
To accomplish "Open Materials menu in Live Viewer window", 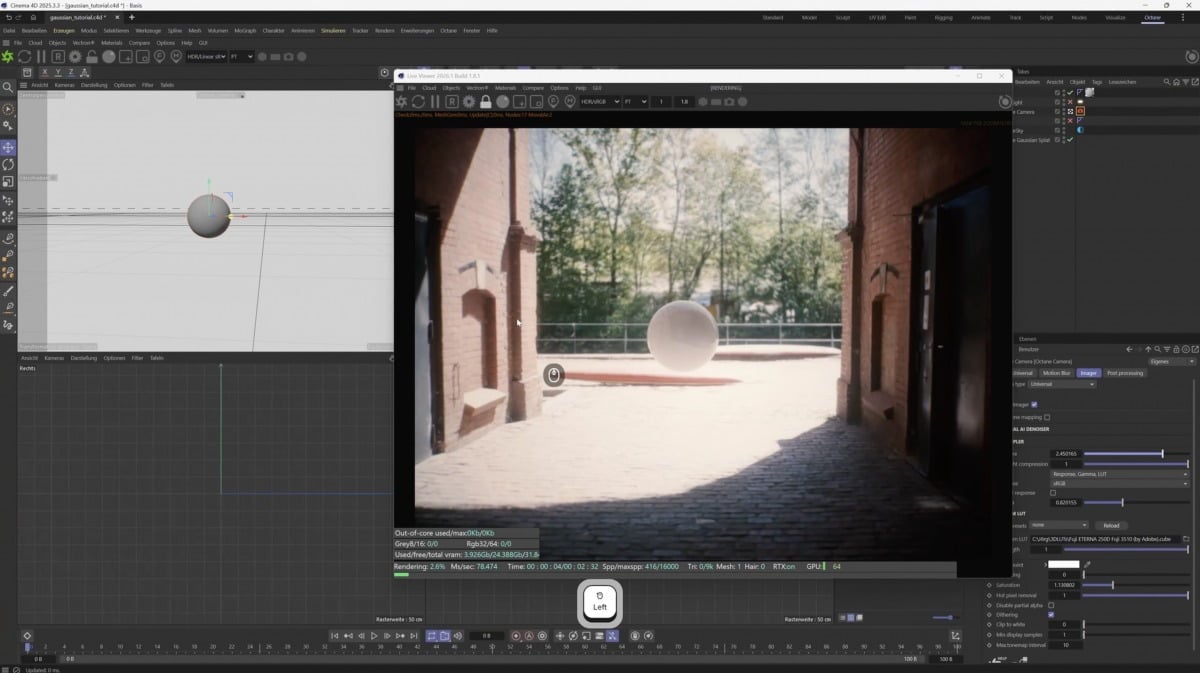I will (505, 88).
